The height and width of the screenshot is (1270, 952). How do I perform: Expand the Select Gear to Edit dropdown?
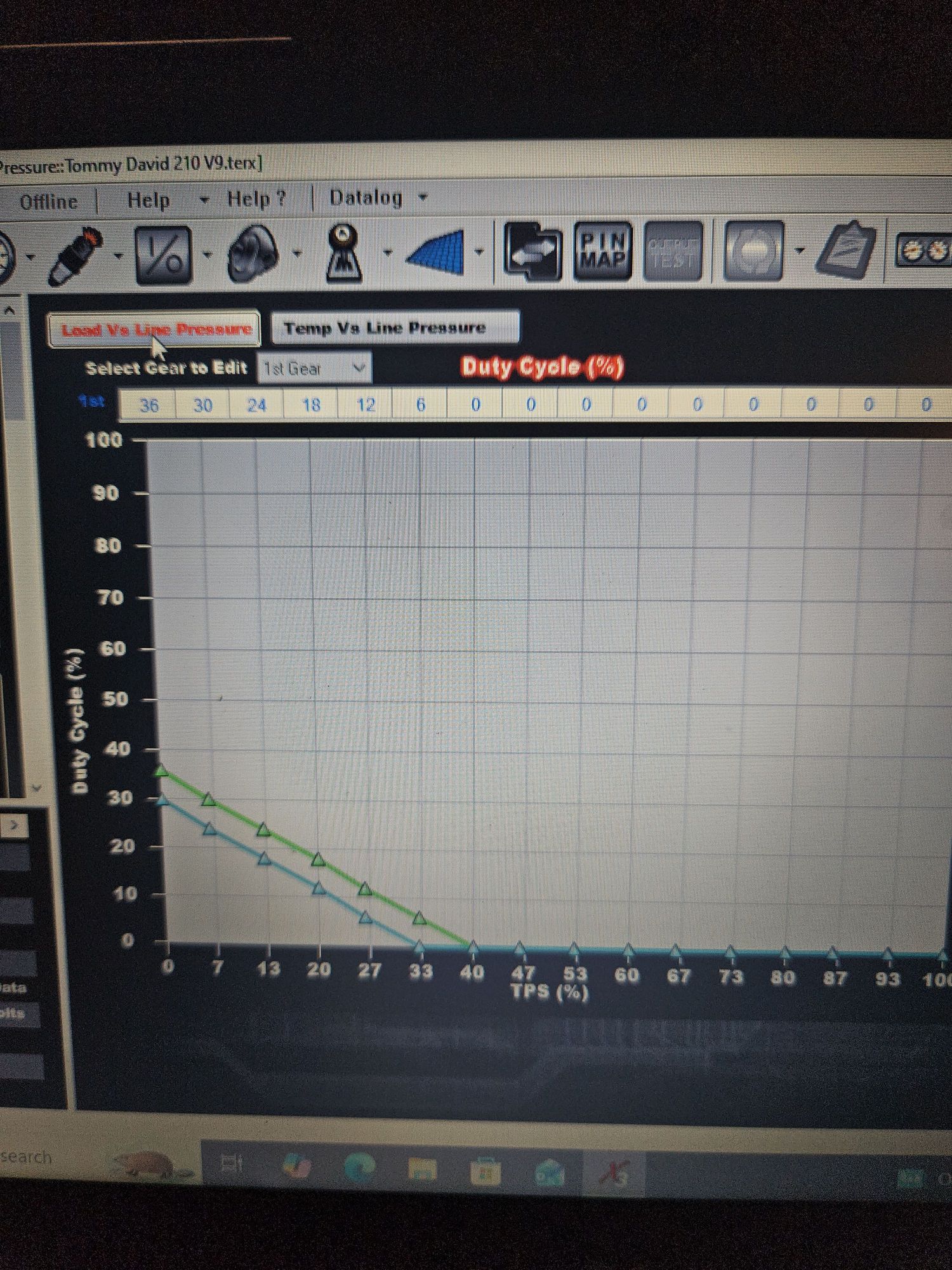click(314, 368)
